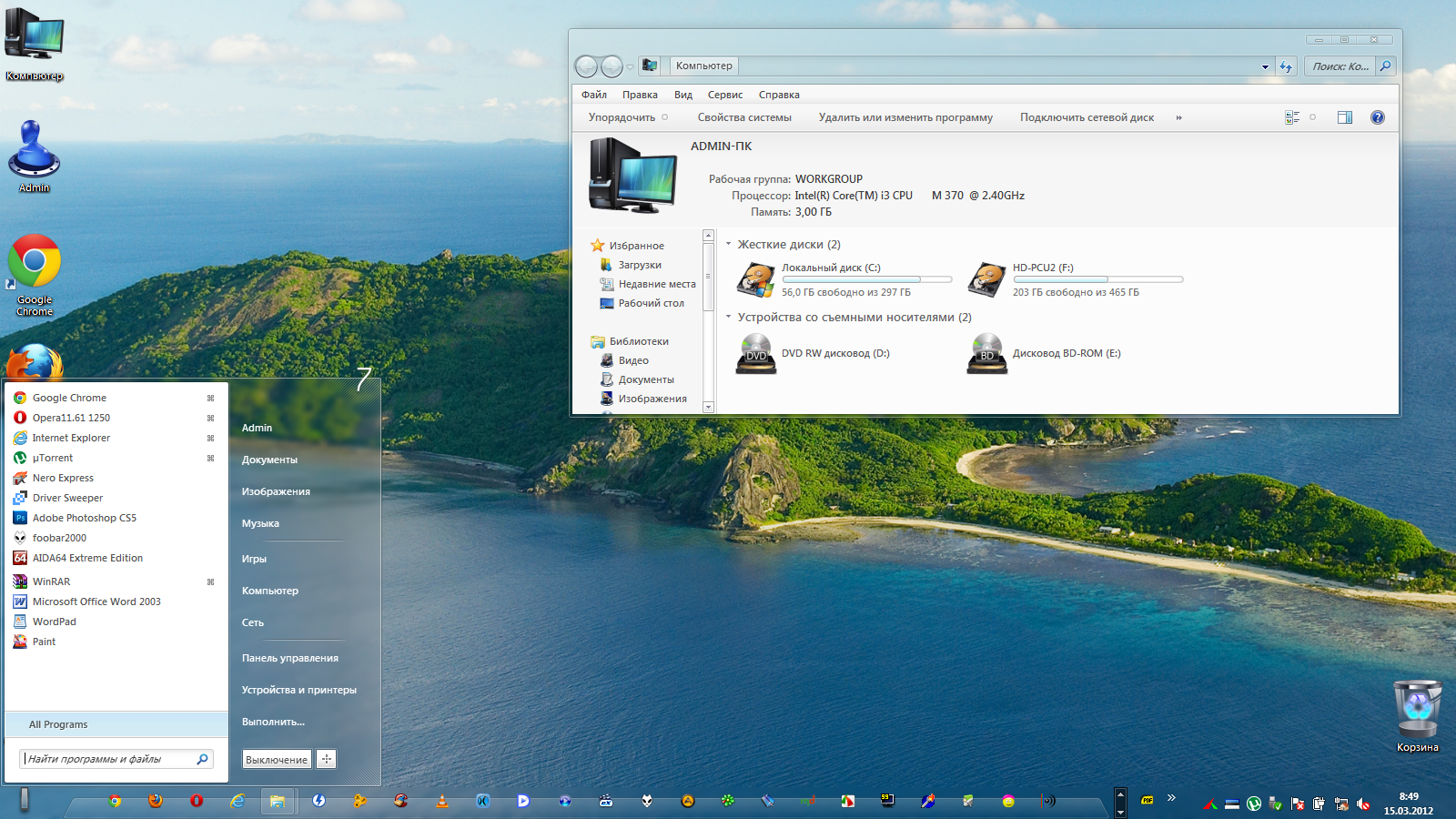Viewport: 1456px width, 819px height.
Task: Click the Выключение shutdown button
Action: click(277, 759)
